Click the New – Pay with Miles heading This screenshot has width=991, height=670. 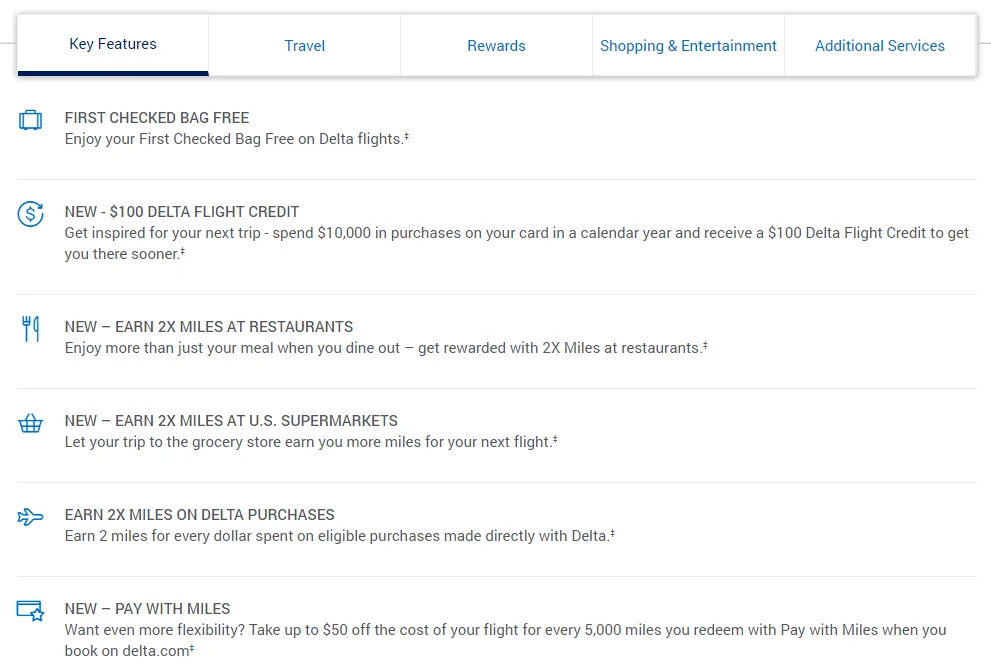(147, 609)
